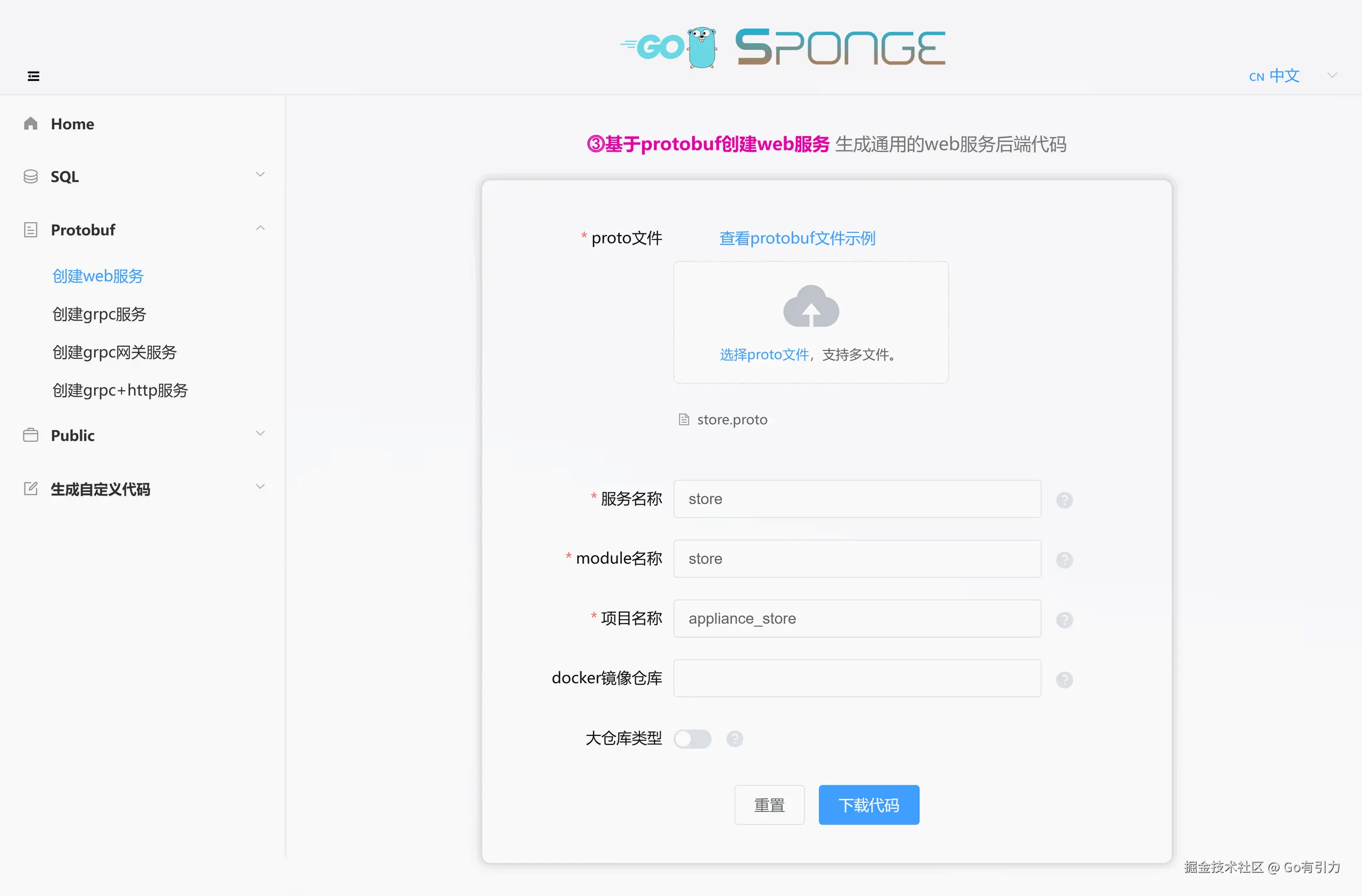
Task: Select 创建grpc网关服务 menu entry
Action: coord(114,351)
